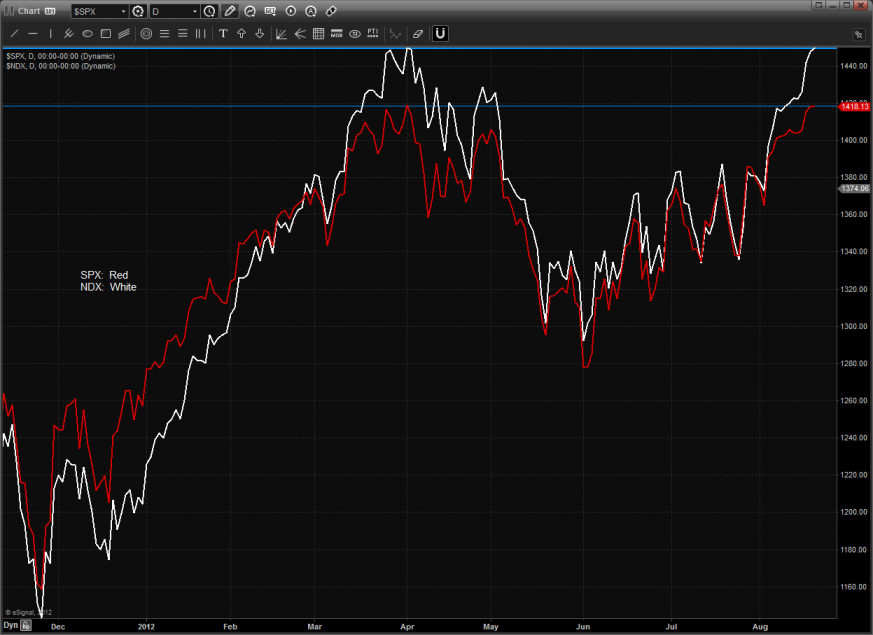The height and width of the screenshot is (635, 873).
Task: Click the GET toolbar button
Action: click(271, 11)
